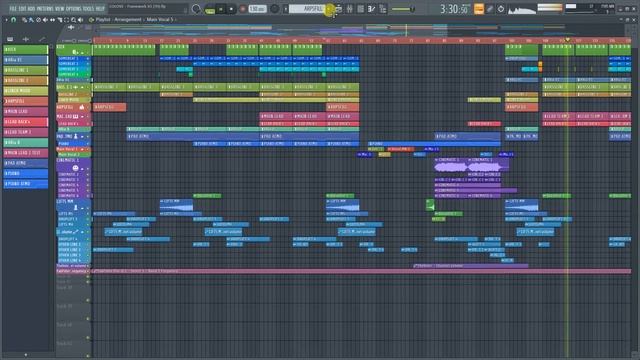Select the LINER MOOD pattern in picker
The image size is (640, 360).
coord(25,91)
